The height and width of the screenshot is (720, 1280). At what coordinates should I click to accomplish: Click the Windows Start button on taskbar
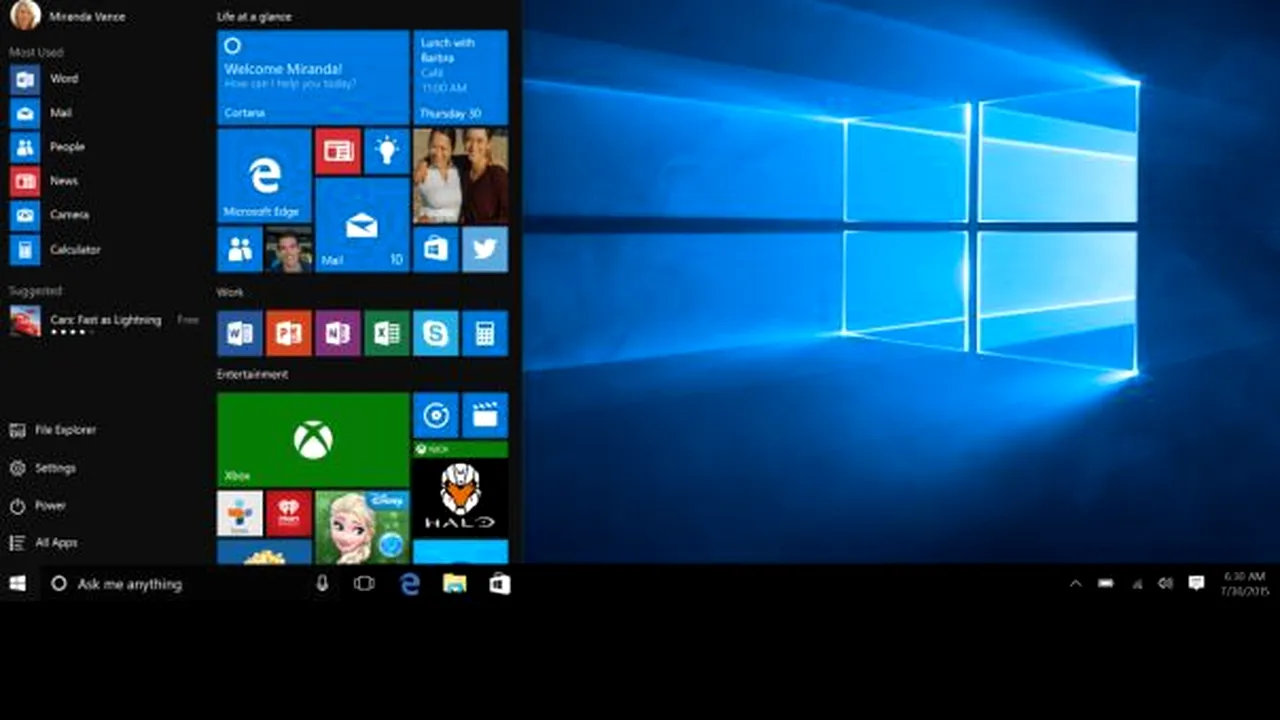click(18, 584)
